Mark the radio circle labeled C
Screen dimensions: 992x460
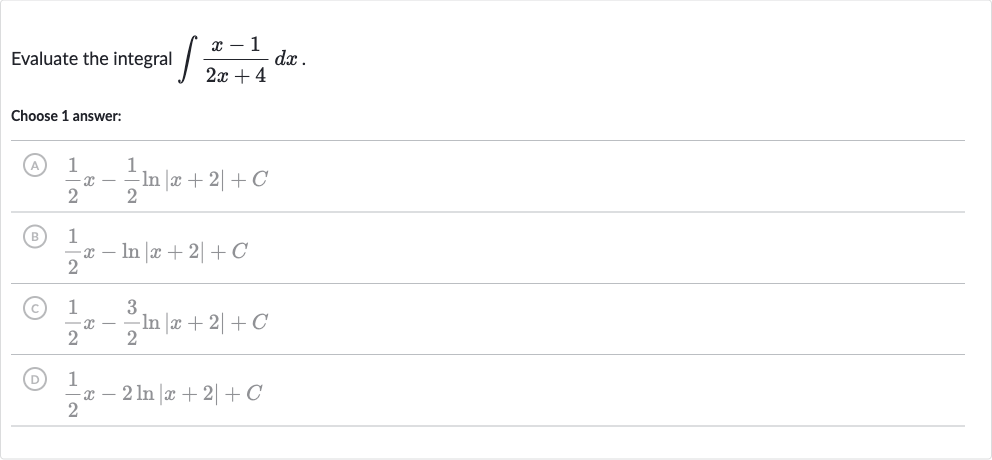coord(35,308)
